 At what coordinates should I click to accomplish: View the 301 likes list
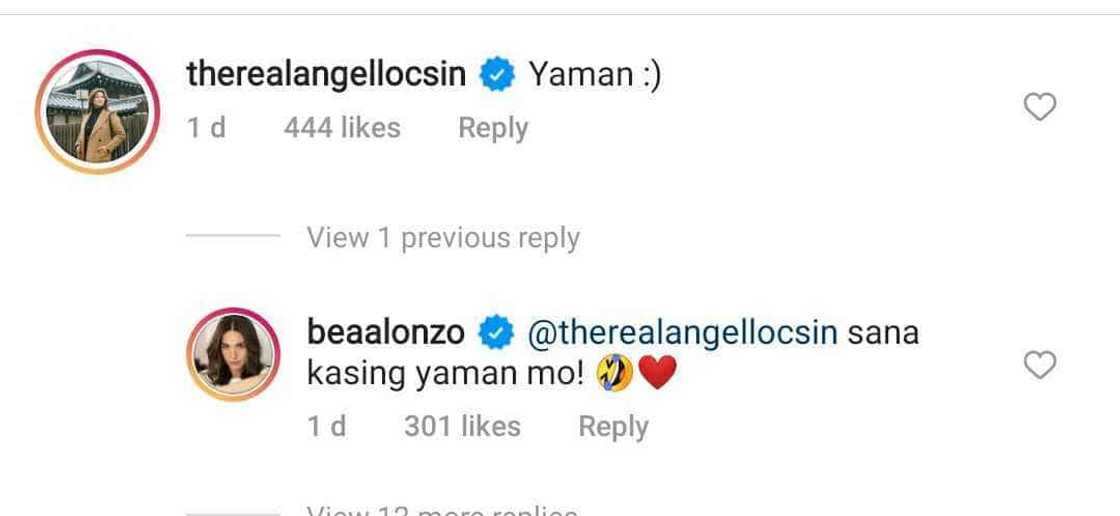462,427
